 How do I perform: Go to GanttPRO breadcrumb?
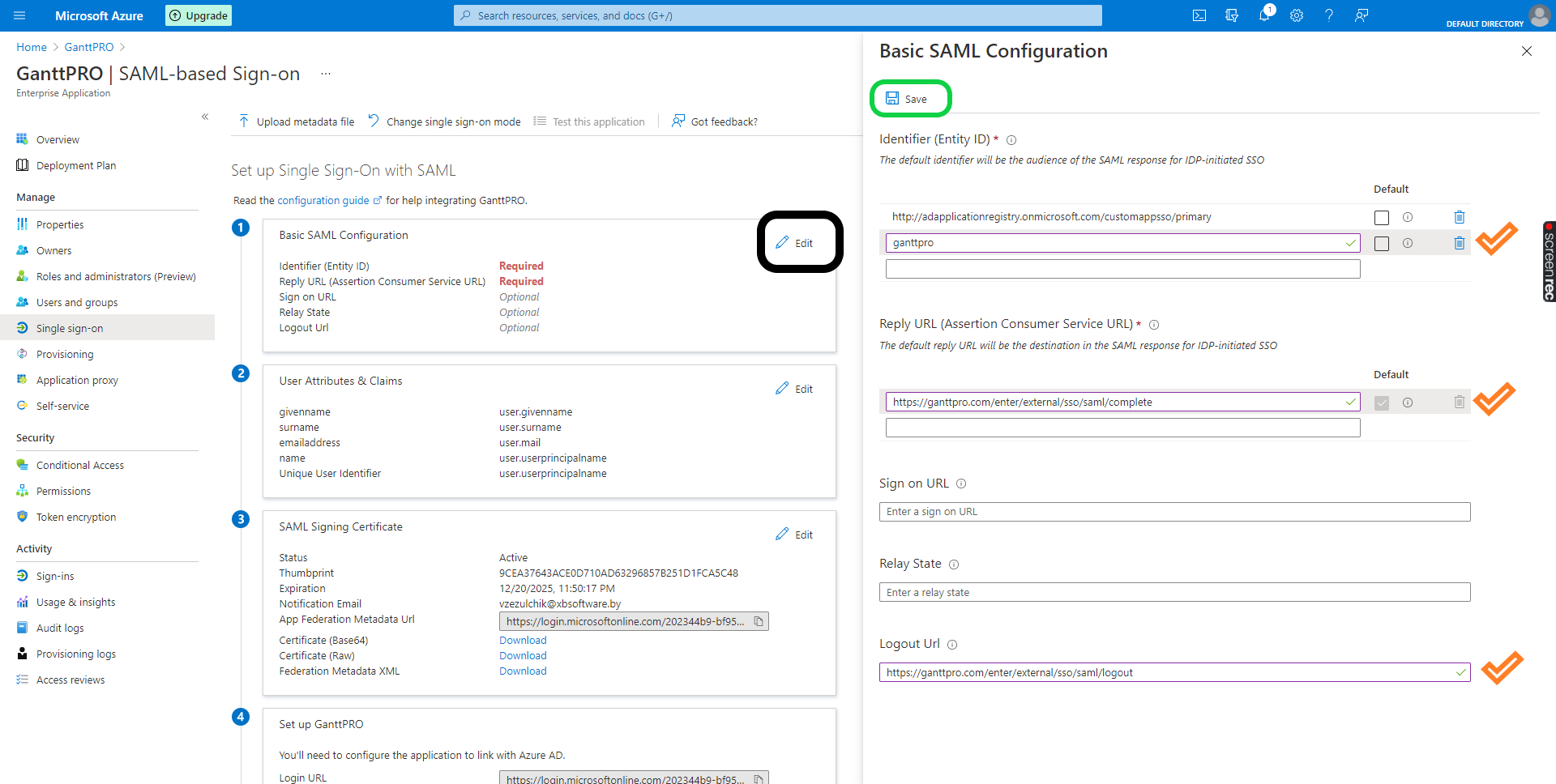coord(89,47)
